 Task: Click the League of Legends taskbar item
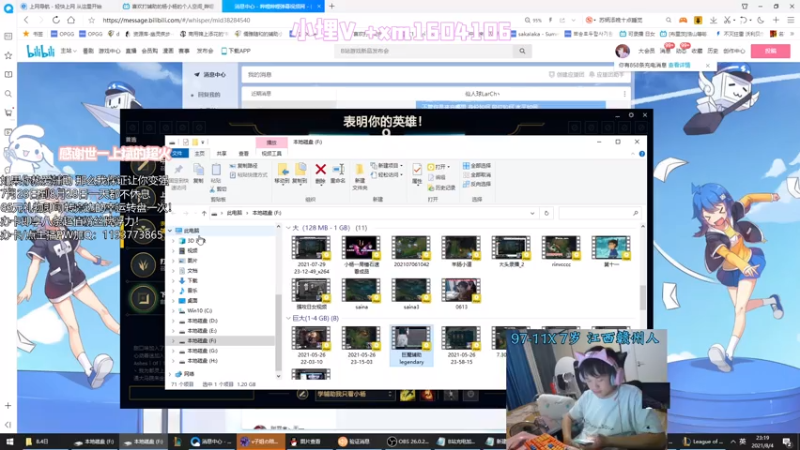[704, 441]
